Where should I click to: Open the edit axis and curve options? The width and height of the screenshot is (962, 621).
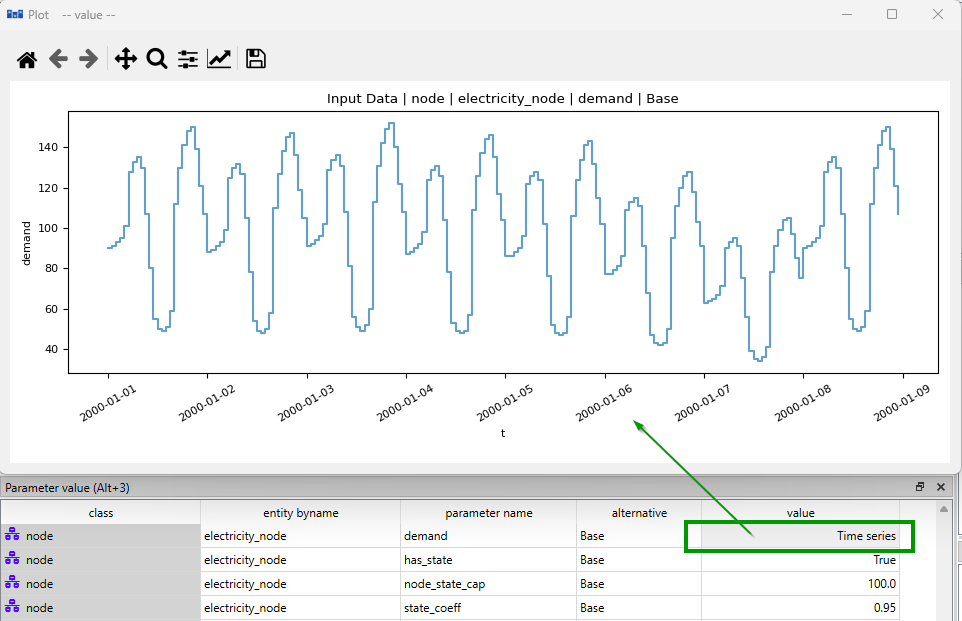point(219,60)
